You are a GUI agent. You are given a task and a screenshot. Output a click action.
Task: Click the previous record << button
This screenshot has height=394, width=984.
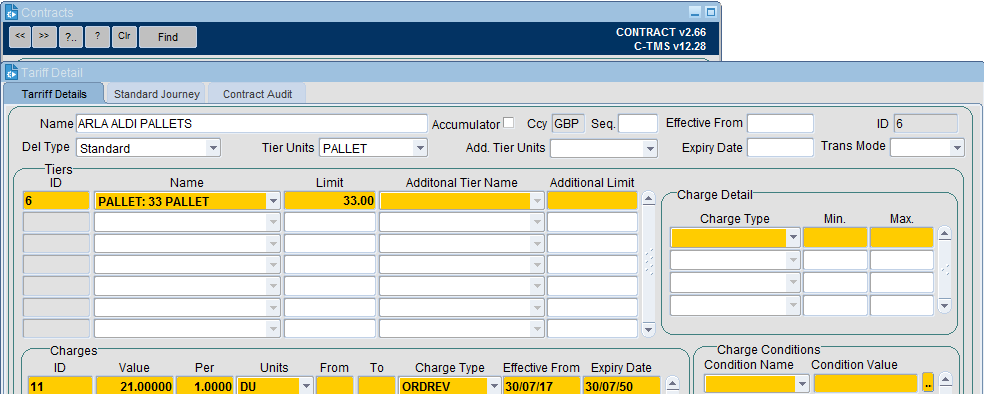pos(20,36)
